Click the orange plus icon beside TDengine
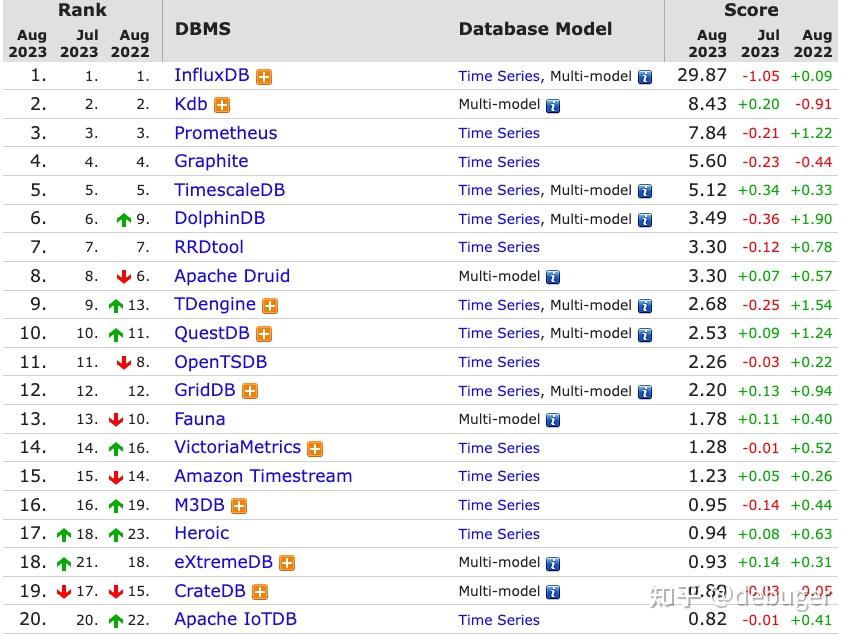 click(270, 306)
